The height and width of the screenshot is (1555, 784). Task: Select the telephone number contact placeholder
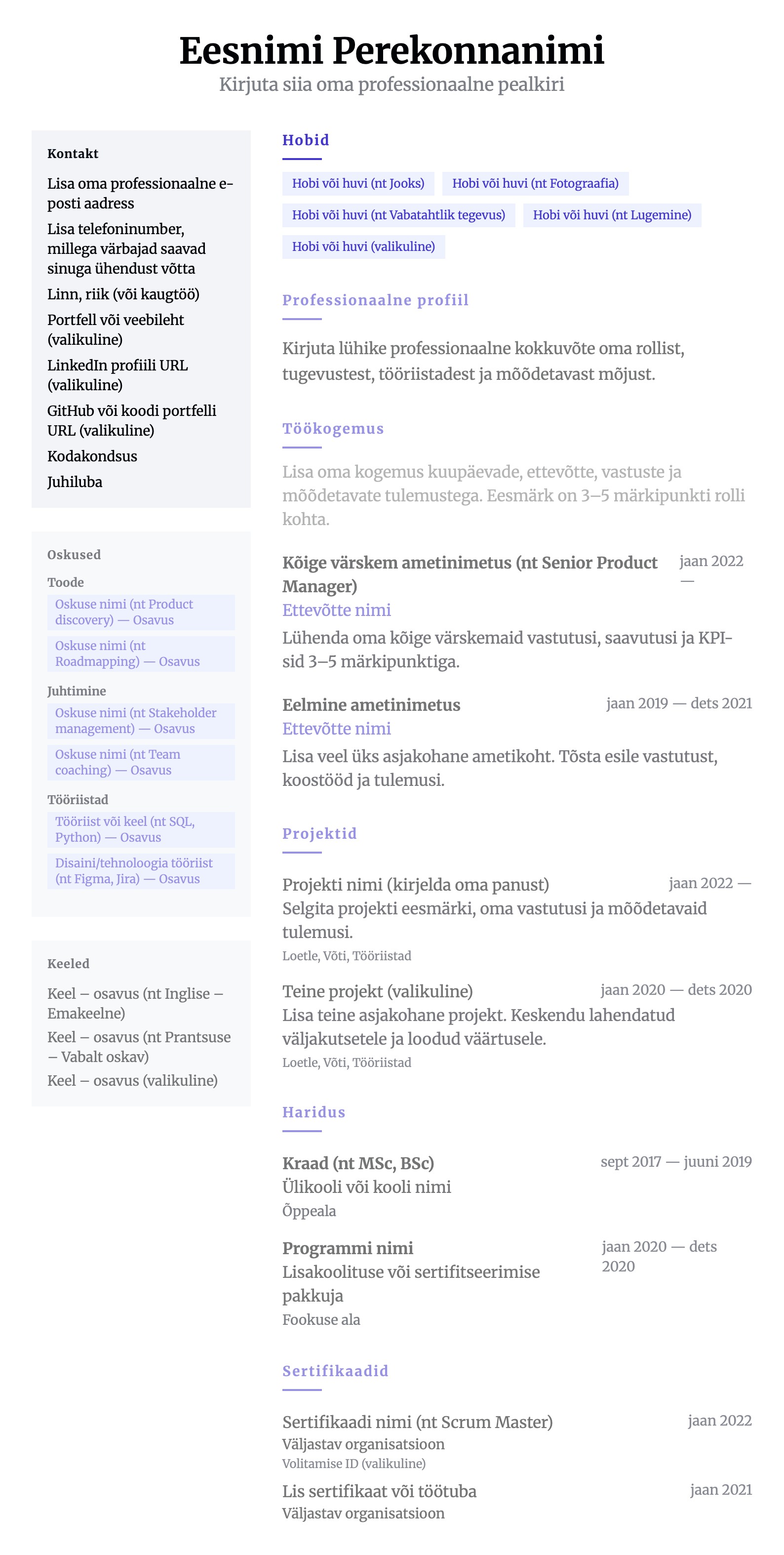[127, 248]
